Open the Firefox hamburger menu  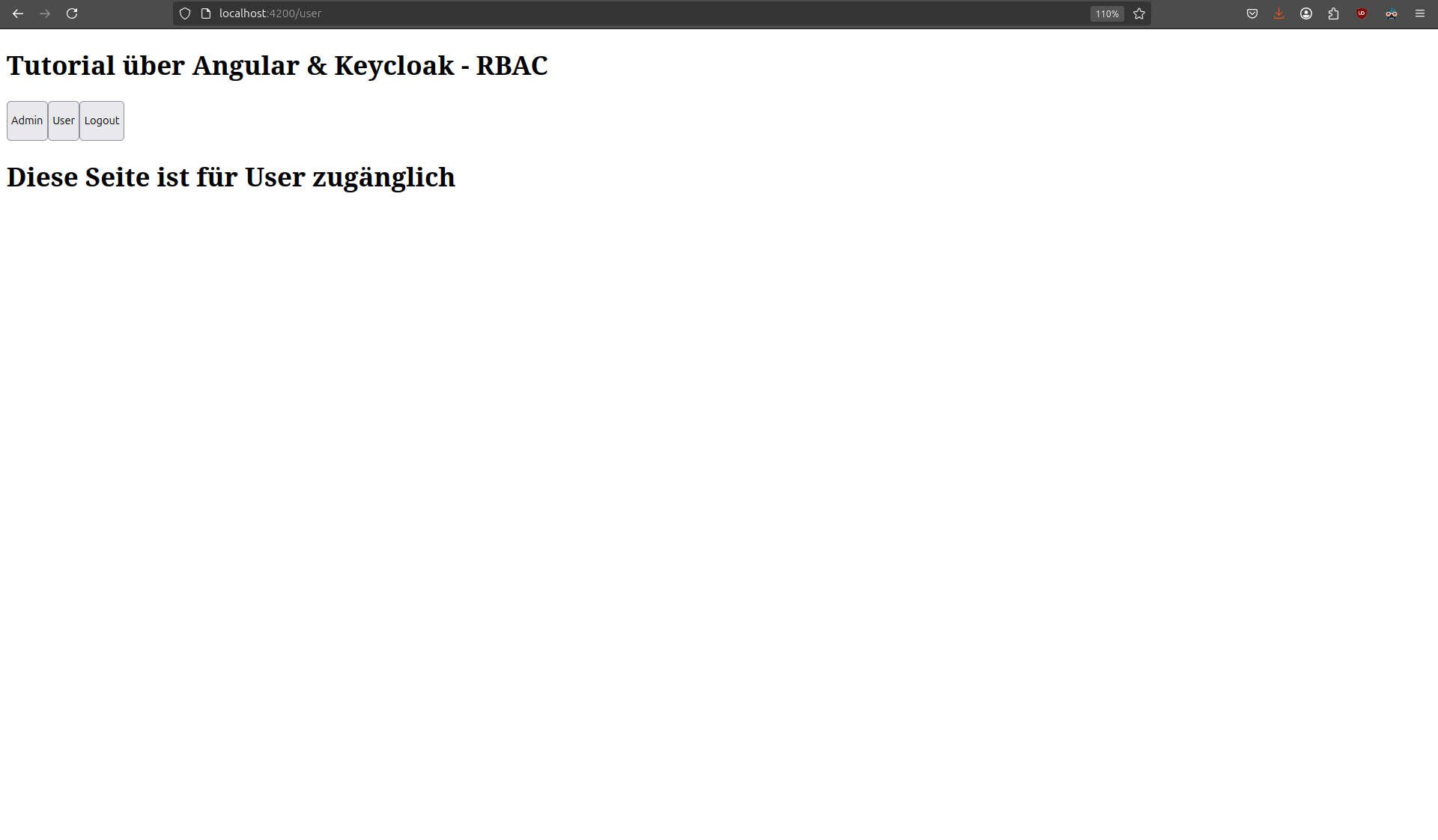point(1420,13)
